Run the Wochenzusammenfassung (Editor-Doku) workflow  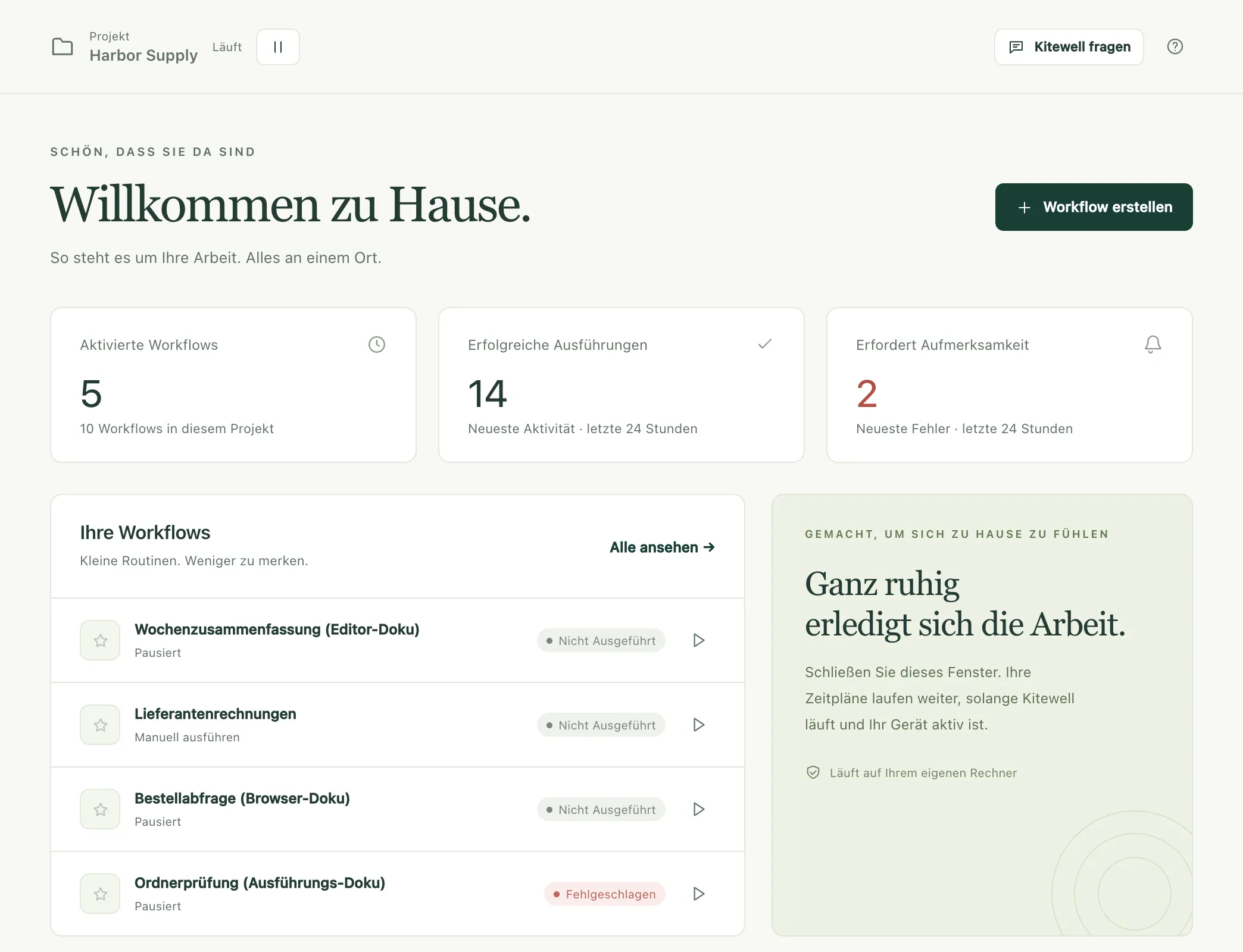click(699, 640)
